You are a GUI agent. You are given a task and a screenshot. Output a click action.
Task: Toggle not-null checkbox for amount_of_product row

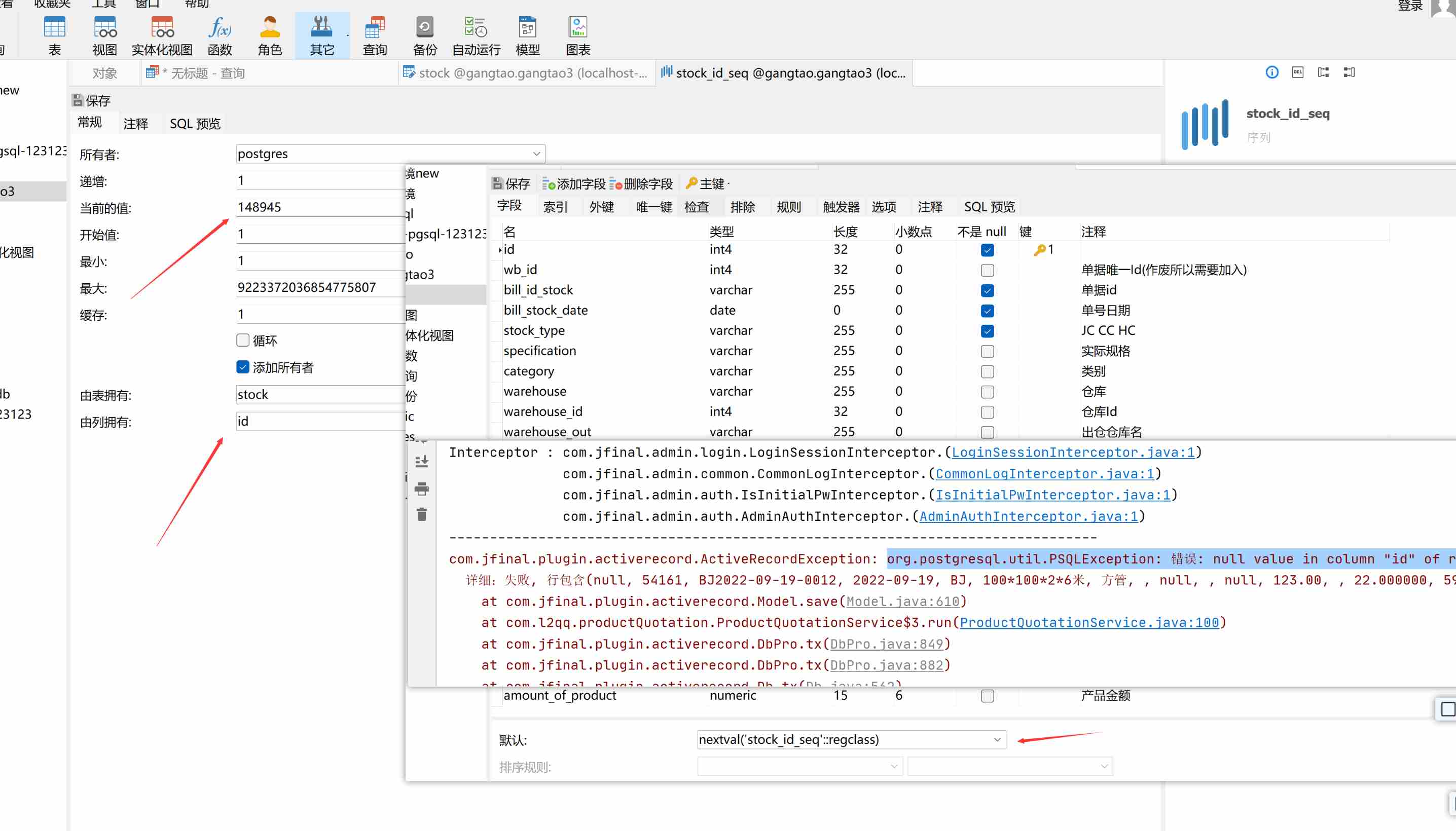[987, 696]
